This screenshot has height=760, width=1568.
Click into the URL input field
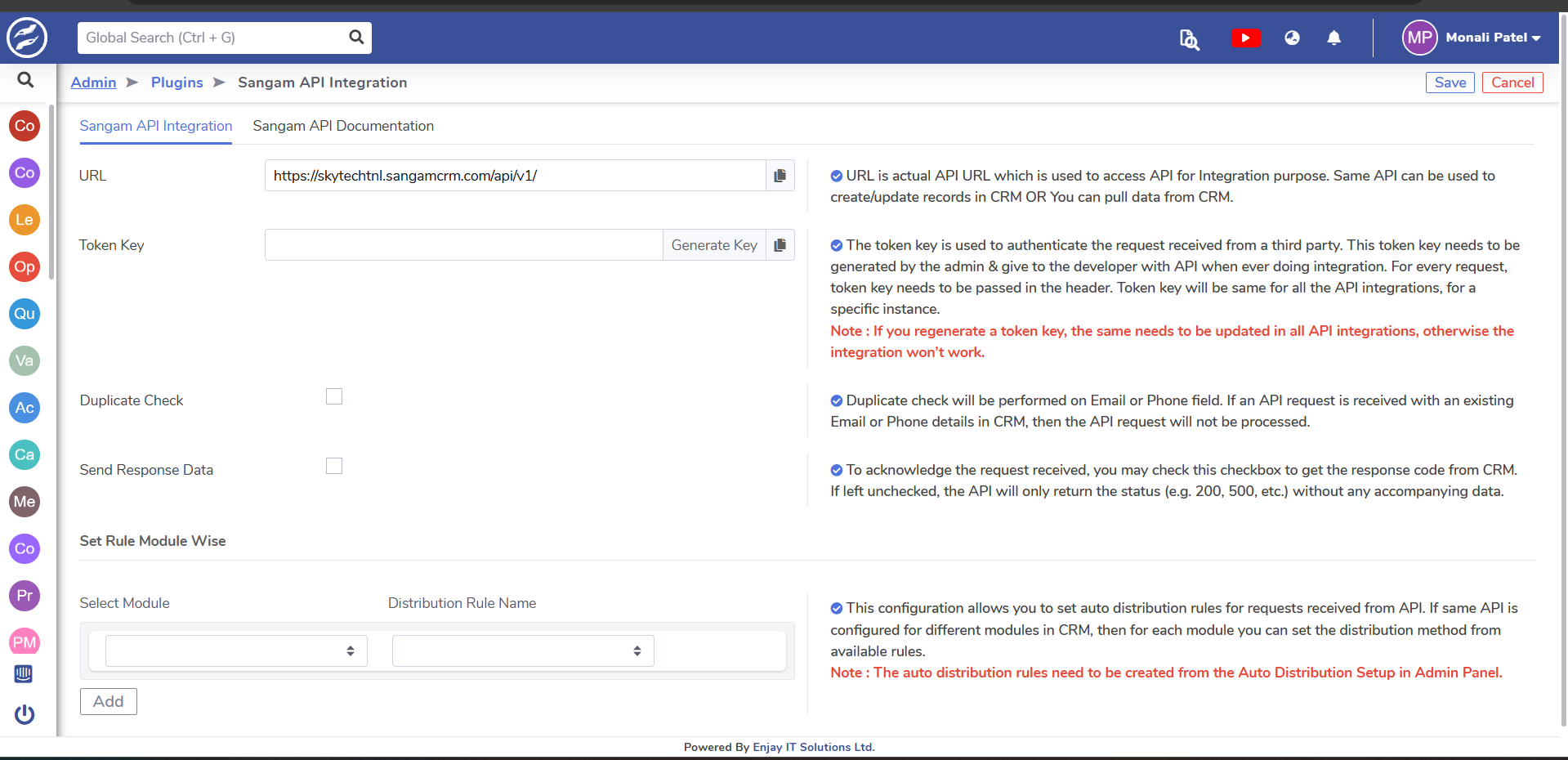(515, 176)
